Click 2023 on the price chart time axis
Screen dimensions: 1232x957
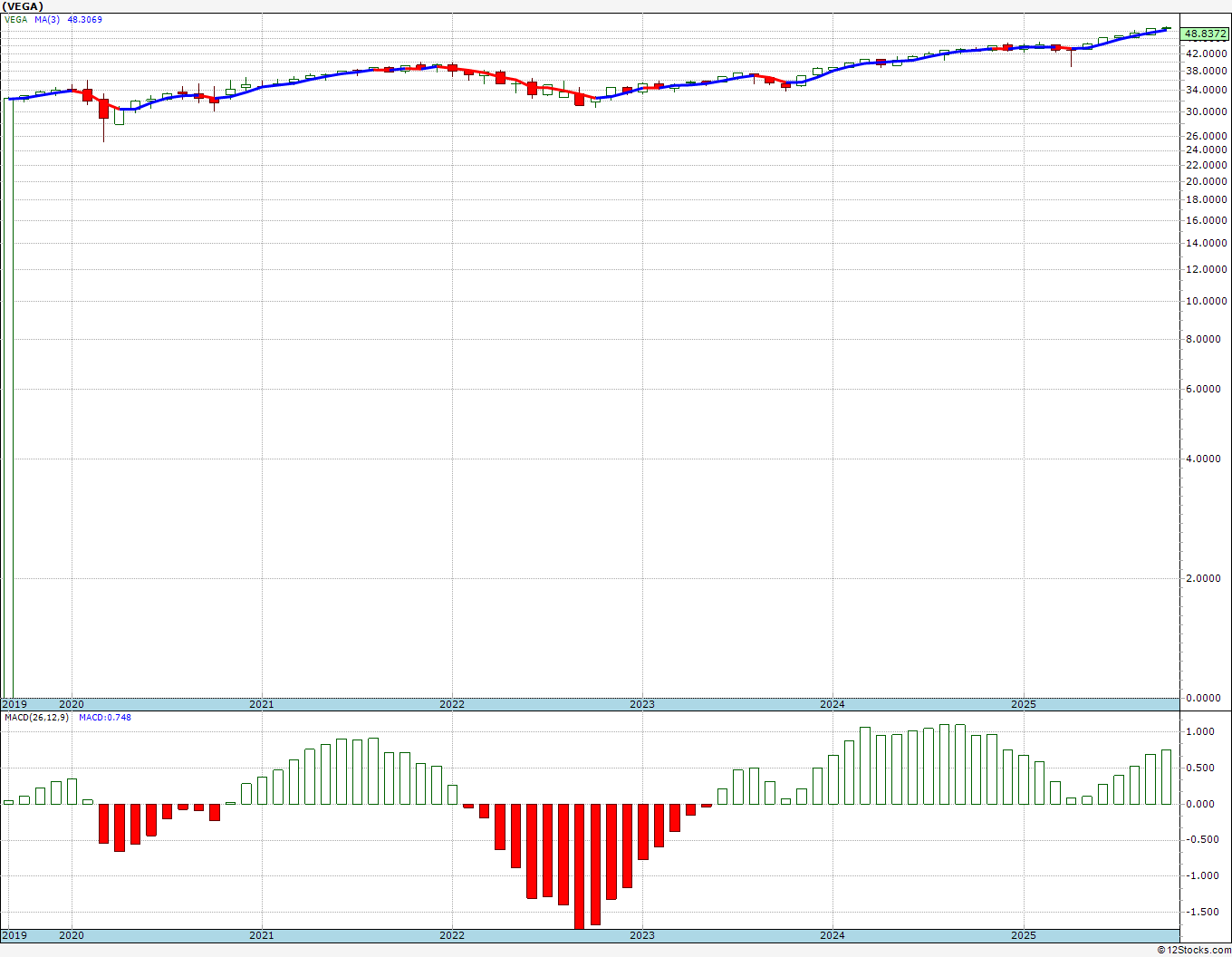coord(641,704)
